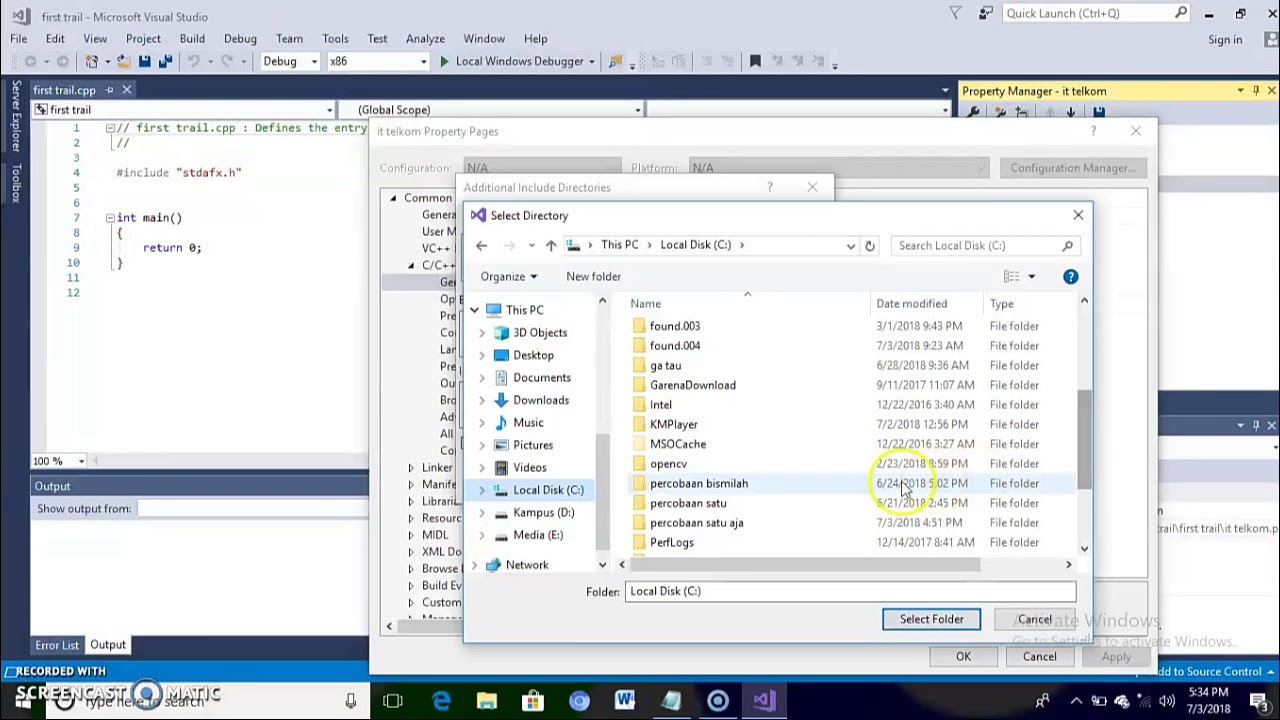Expand the 3D Objects tree node
The width and height of the screenshot is (1280, 720).
pos(482,333)
